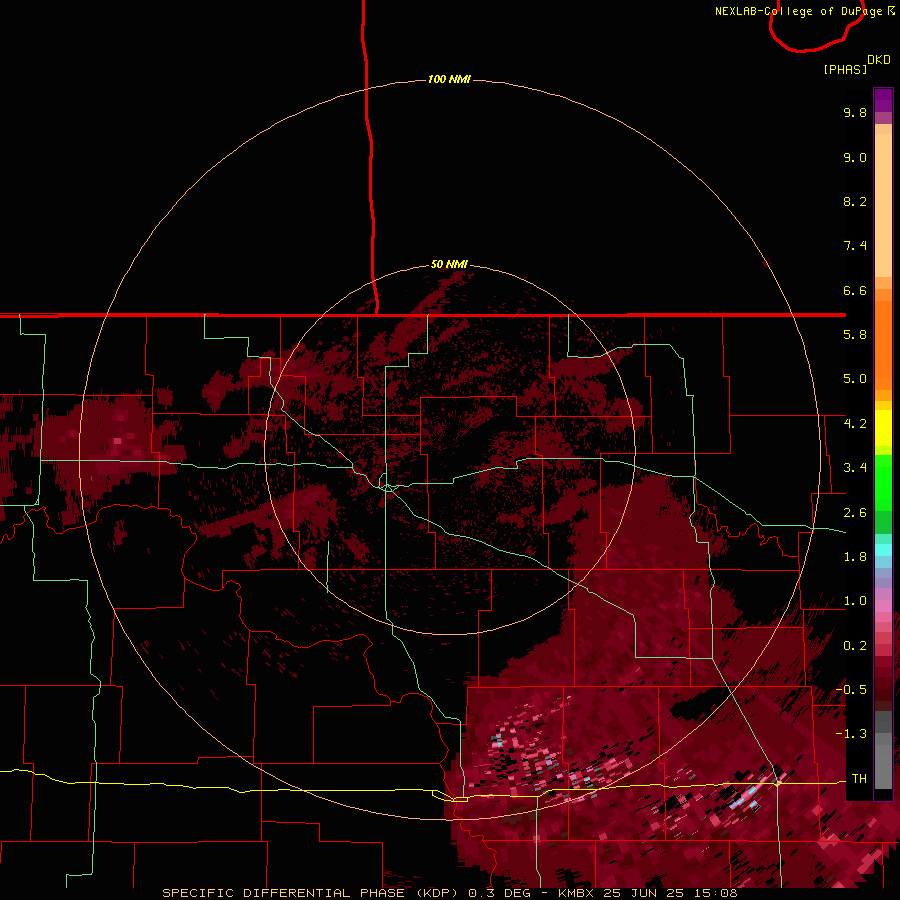Click the -0.5 scale value
Screen dimensions: 900x900
851,689
